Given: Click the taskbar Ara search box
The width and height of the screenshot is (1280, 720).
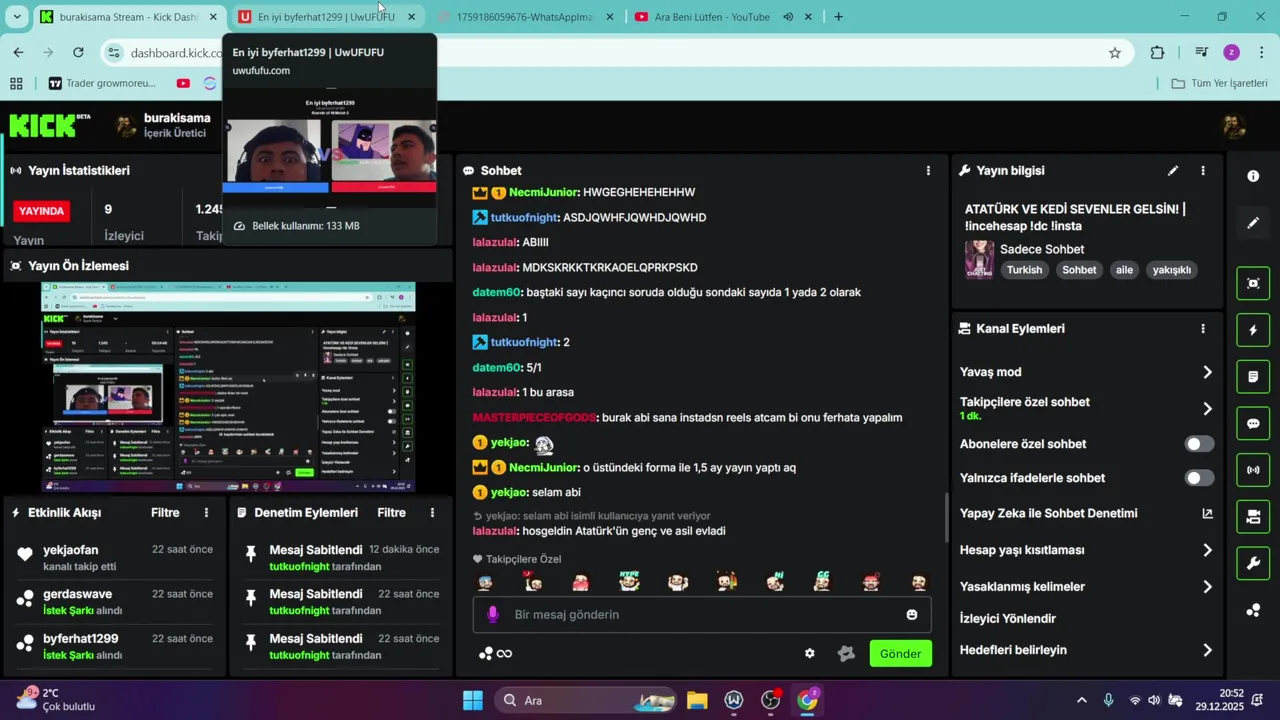Looking at the screenshot, I should pyautogui.click(x=586, y=700).
